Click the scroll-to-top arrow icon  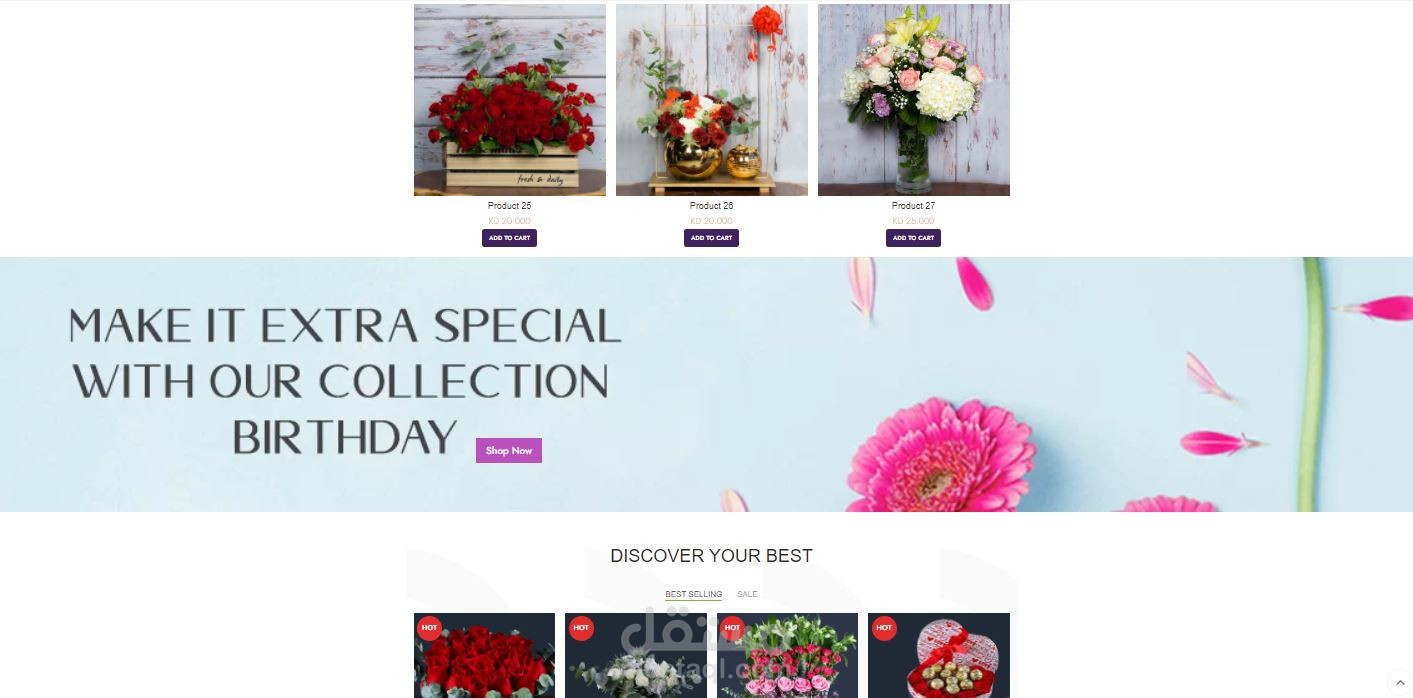coord(1398,683)
